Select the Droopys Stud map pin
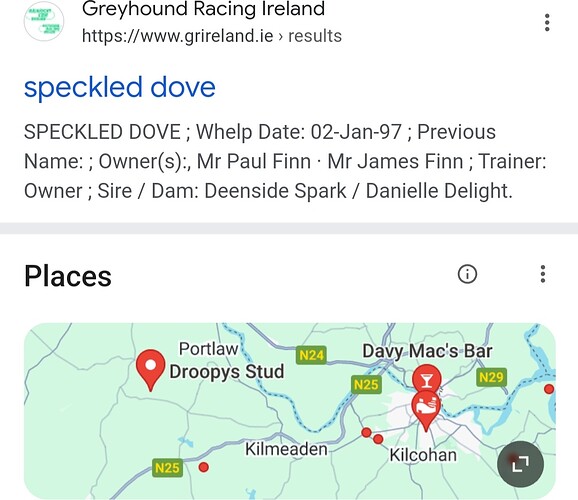578x500 pixels. point(150,370)
